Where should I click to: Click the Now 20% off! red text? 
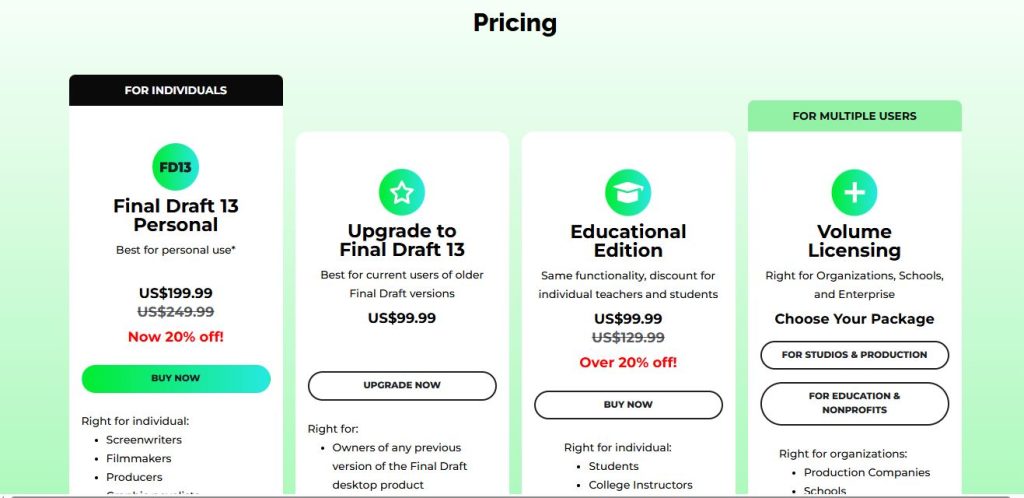[176, 337]
